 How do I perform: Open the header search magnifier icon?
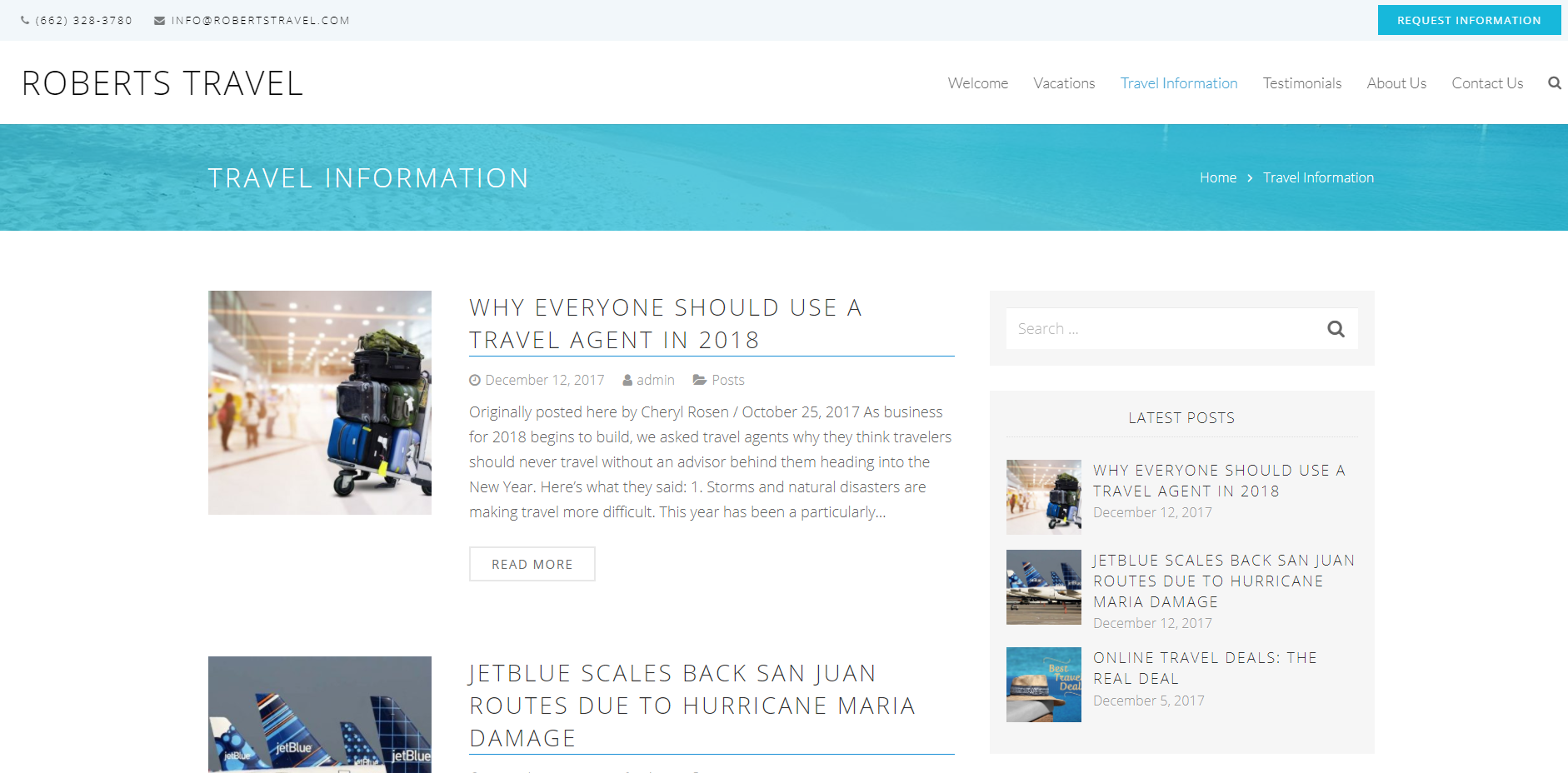pos(1554,83)
